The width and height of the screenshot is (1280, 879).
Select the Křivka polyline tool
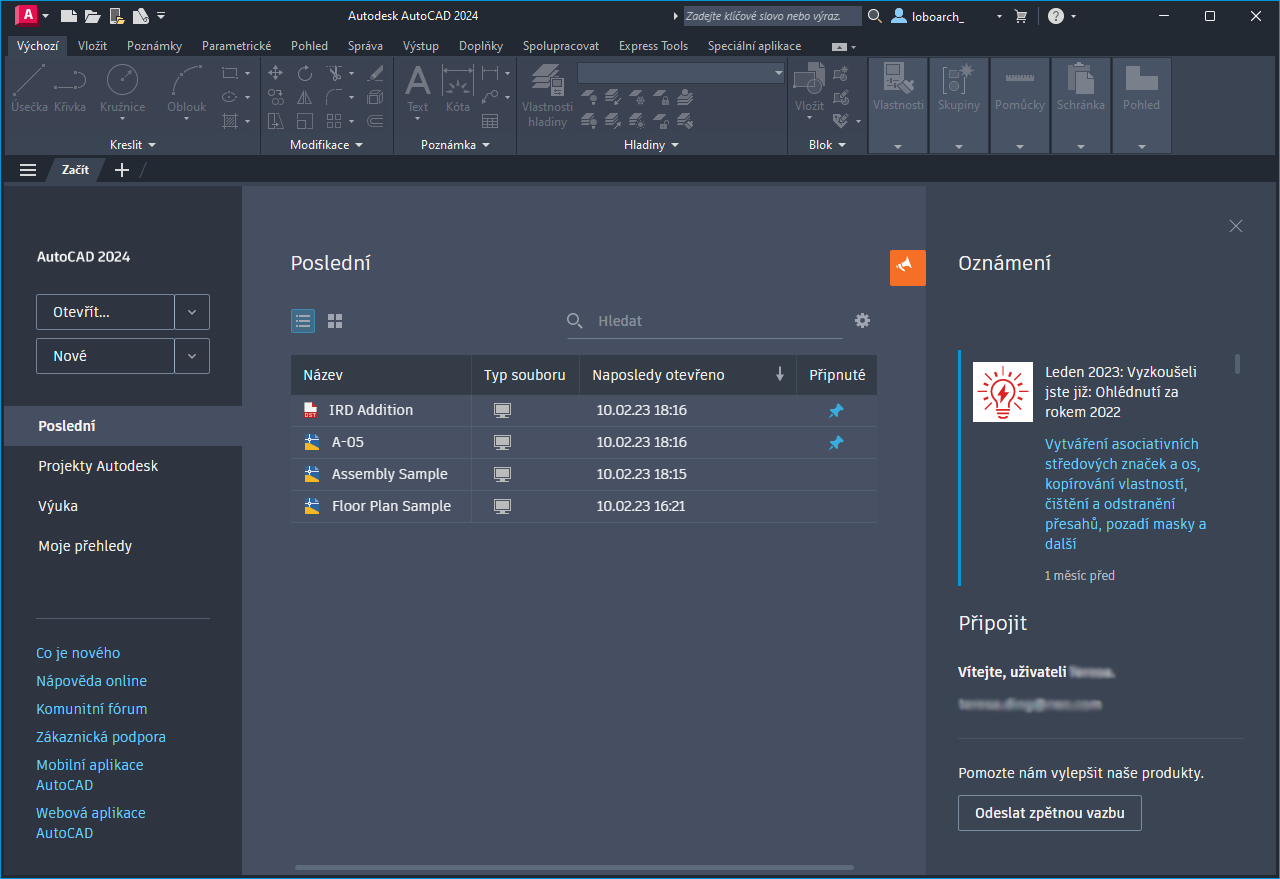tap(70, 88)
